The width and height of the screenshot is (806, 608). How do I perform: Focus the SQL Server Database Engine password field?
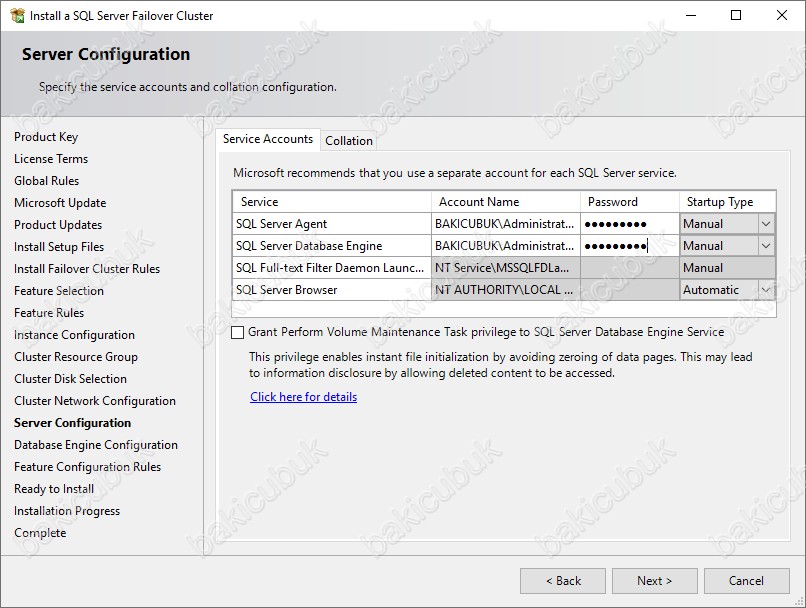(630, 246)
